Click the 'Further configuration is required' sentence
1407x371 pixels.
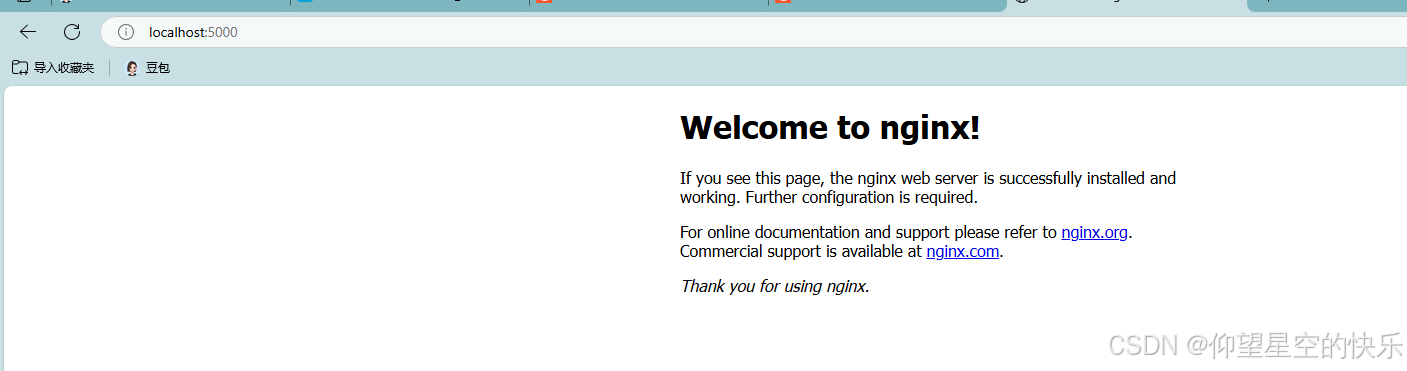(862, 197)
